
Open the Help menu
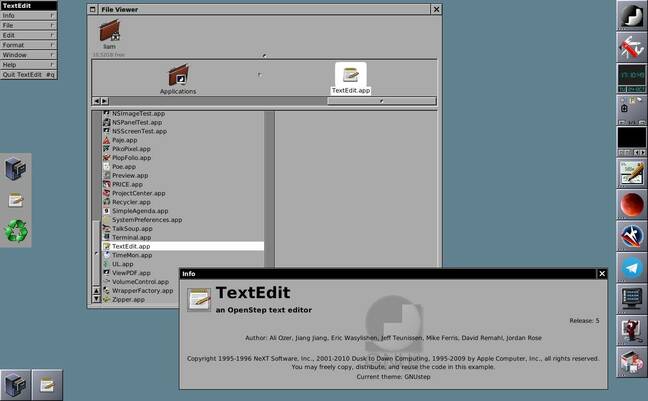pos(29,65)
